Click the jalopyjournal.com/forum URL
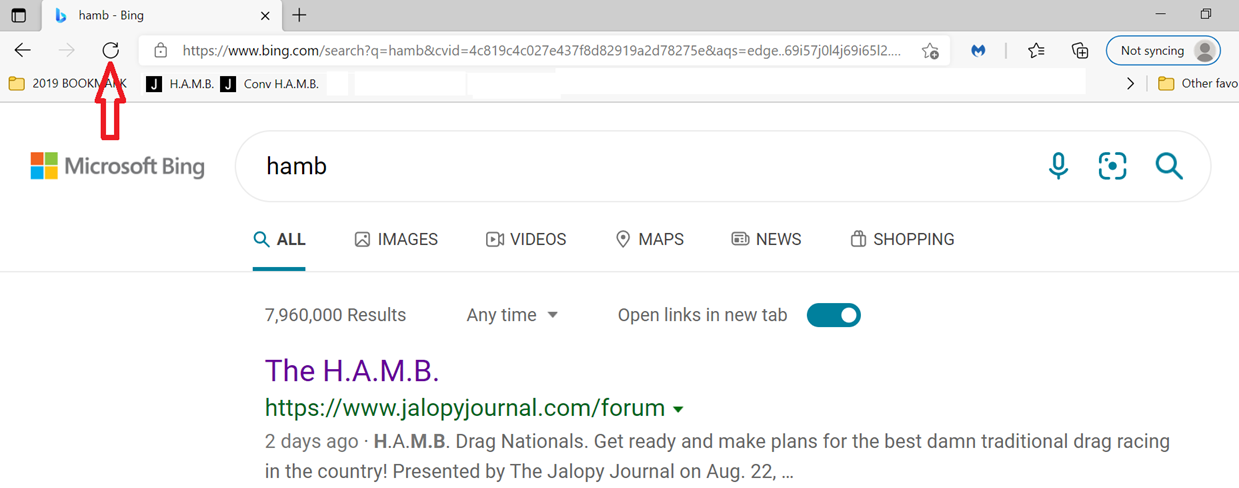 (465, 408)
